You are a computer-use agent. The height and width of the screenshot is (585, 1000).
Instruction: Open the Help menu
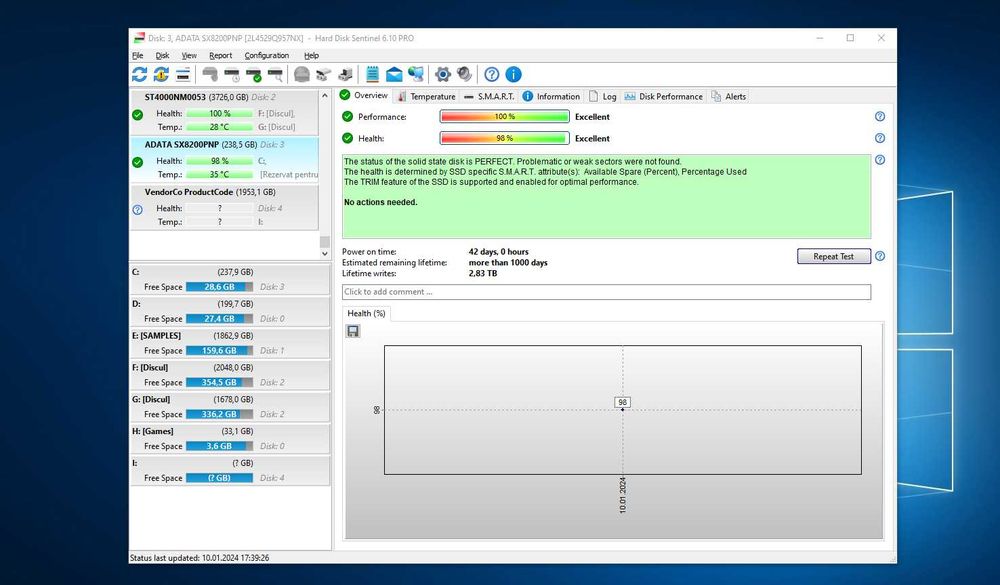click(x=311, y=56)
